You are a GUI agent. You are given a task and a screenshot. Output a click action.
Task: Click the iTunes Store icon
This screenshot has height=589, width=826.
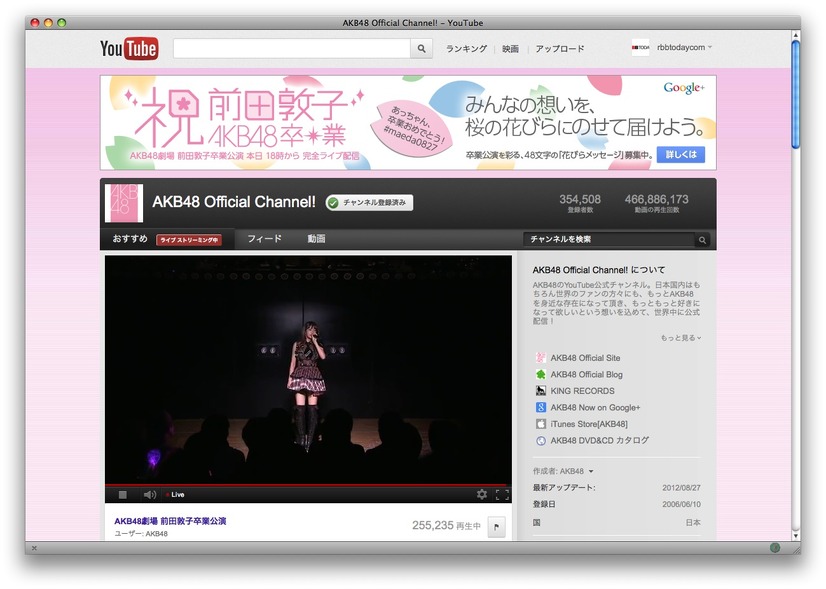point(540,424)
